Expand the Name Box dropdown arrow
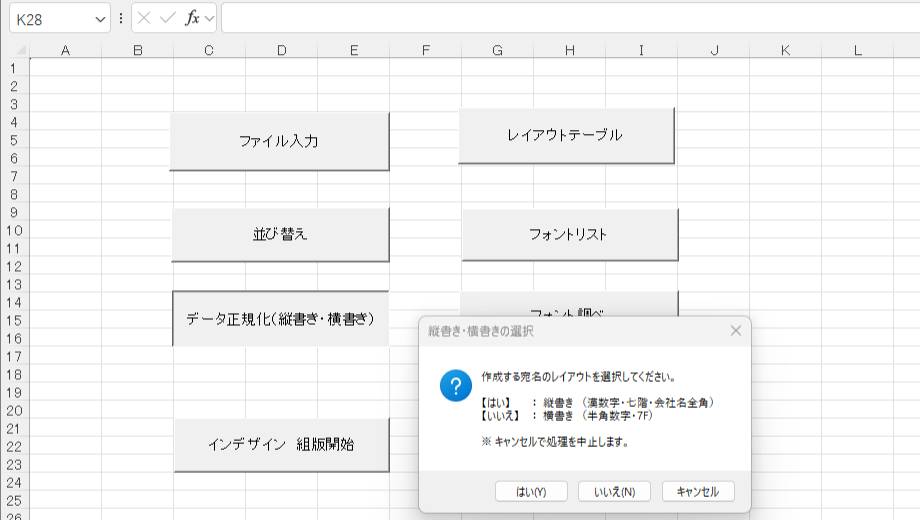The width and height of the screenshot is (920, 520). coord(99,19)
